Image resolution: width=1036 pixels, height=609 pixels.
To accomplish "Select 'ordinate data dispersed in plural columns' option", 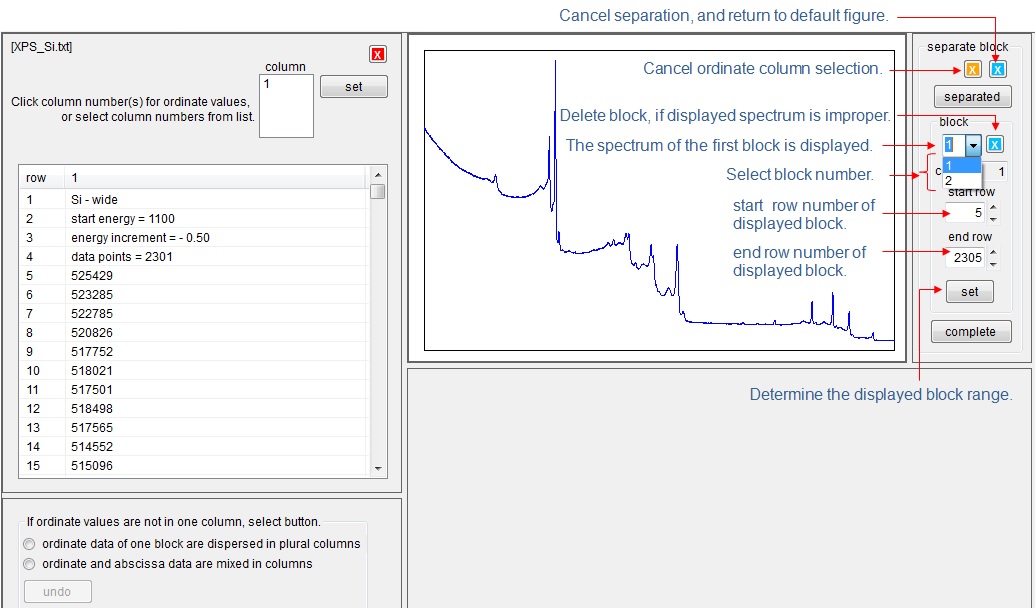I will coord(29,544).
